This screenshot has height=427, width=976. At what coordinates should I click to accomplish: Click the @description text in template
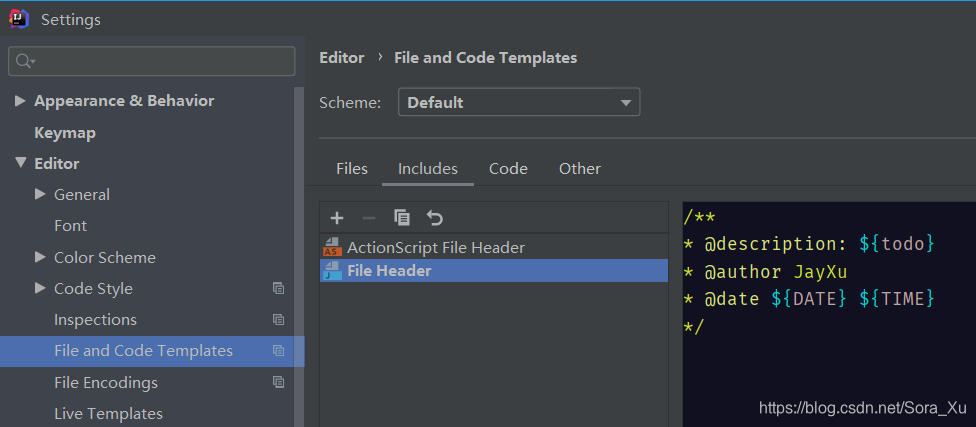[x=776, y=244]
